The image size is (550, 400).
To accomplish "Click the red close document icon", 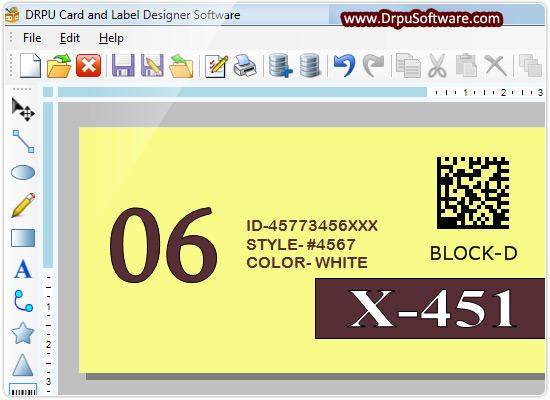I will click(x=88, y=65).
